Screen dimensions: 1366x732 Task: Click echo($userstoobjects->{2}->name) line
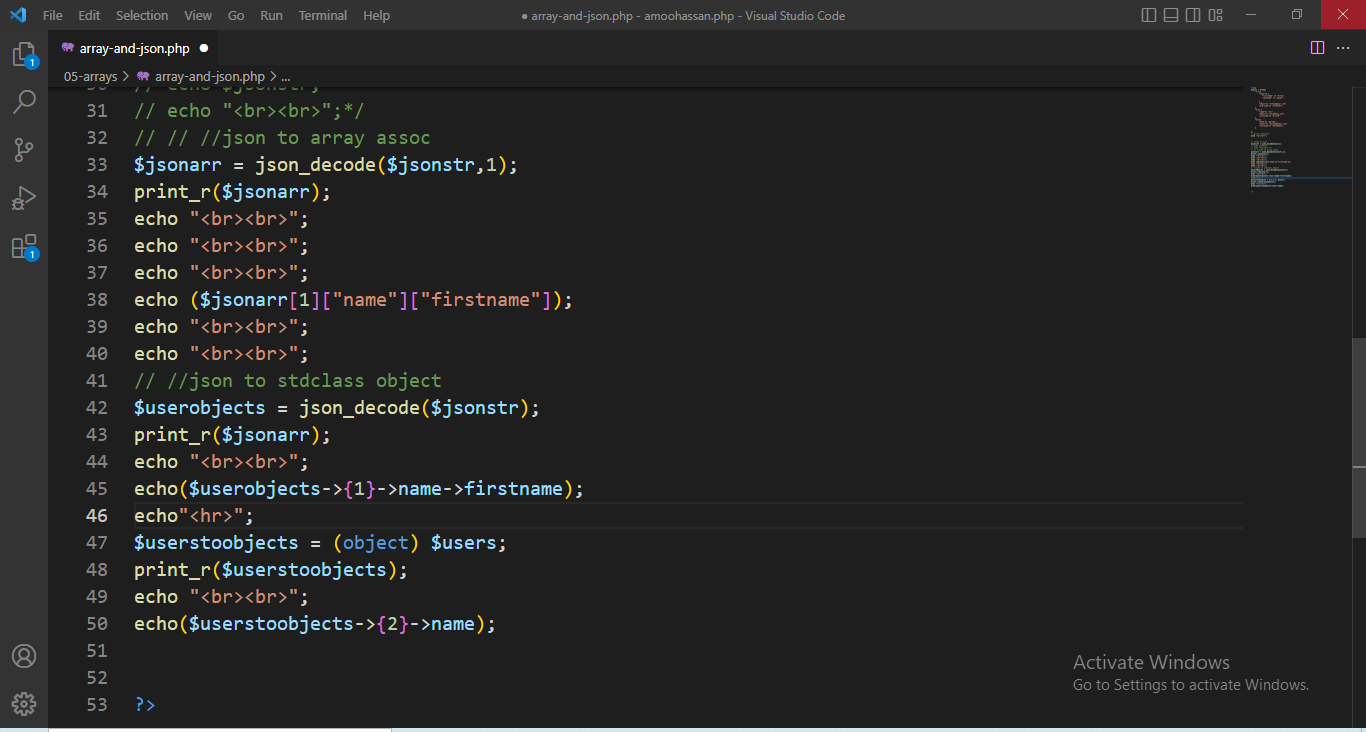[315, 624]
